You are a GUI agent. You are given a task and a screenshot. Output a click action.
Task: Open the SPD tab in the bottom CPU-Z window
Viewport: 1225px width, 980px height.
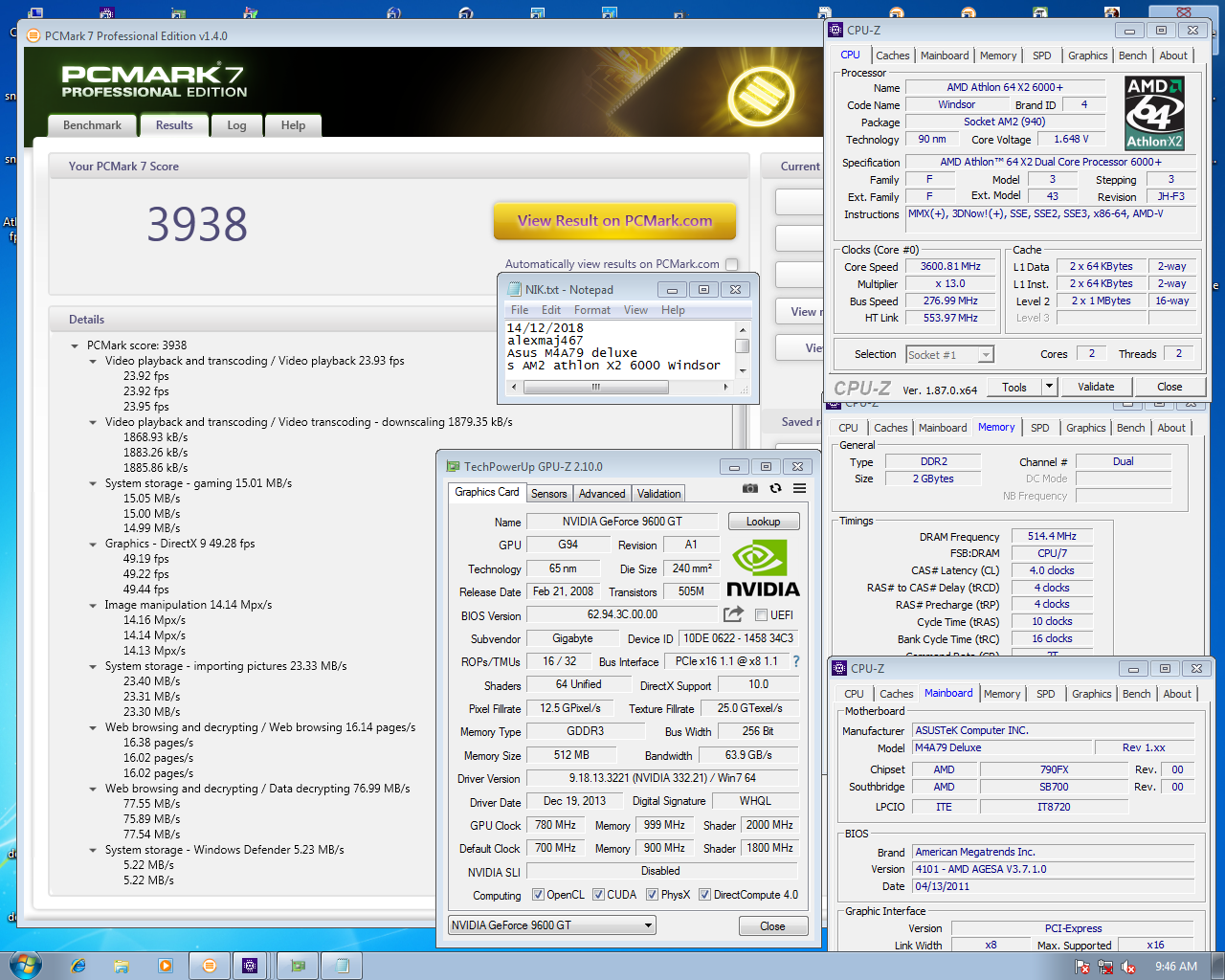[x=1046, y=694]
